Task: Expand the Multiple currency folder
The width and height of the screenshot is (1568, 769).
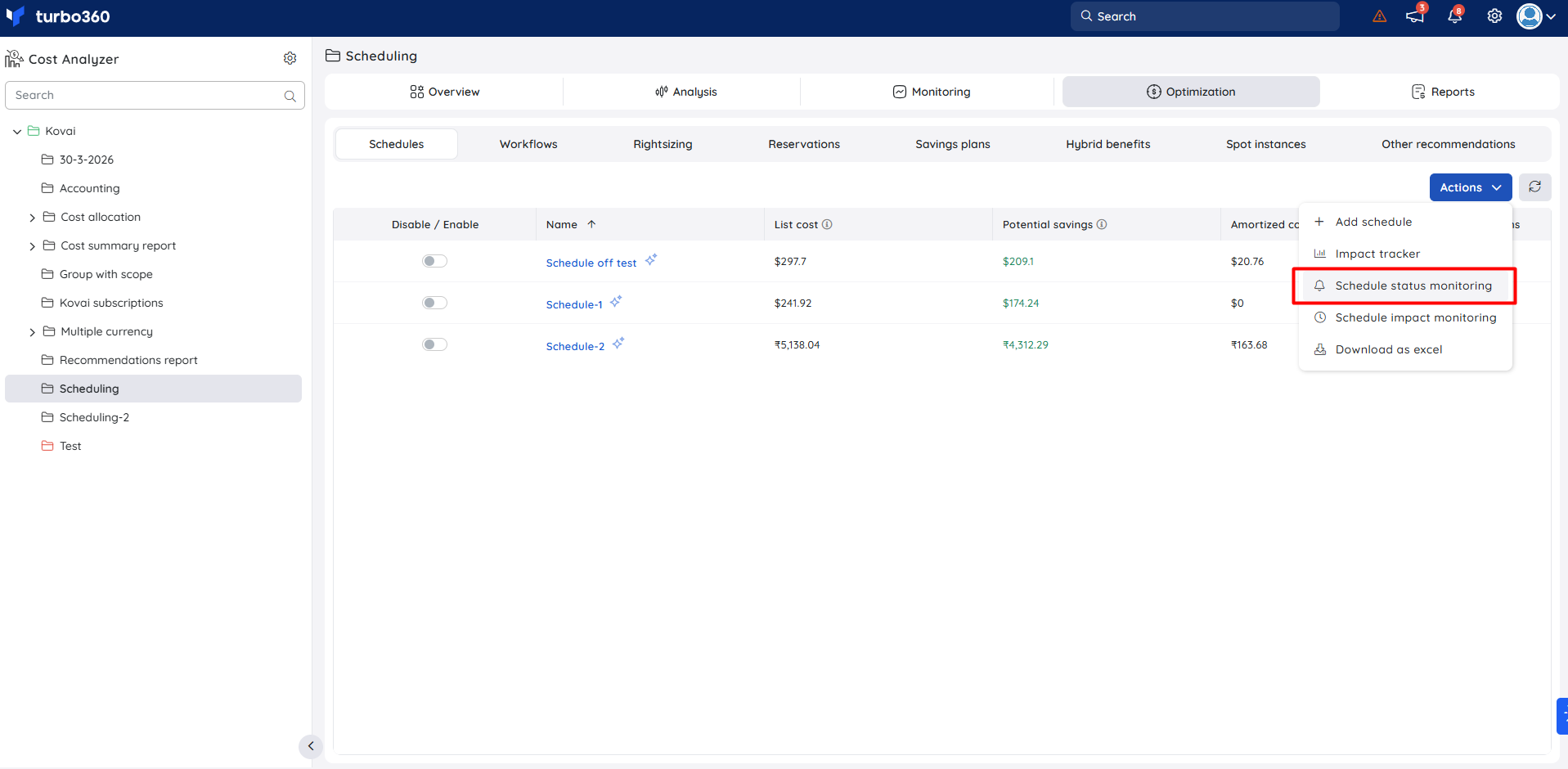Action: (x=32, y=332)
